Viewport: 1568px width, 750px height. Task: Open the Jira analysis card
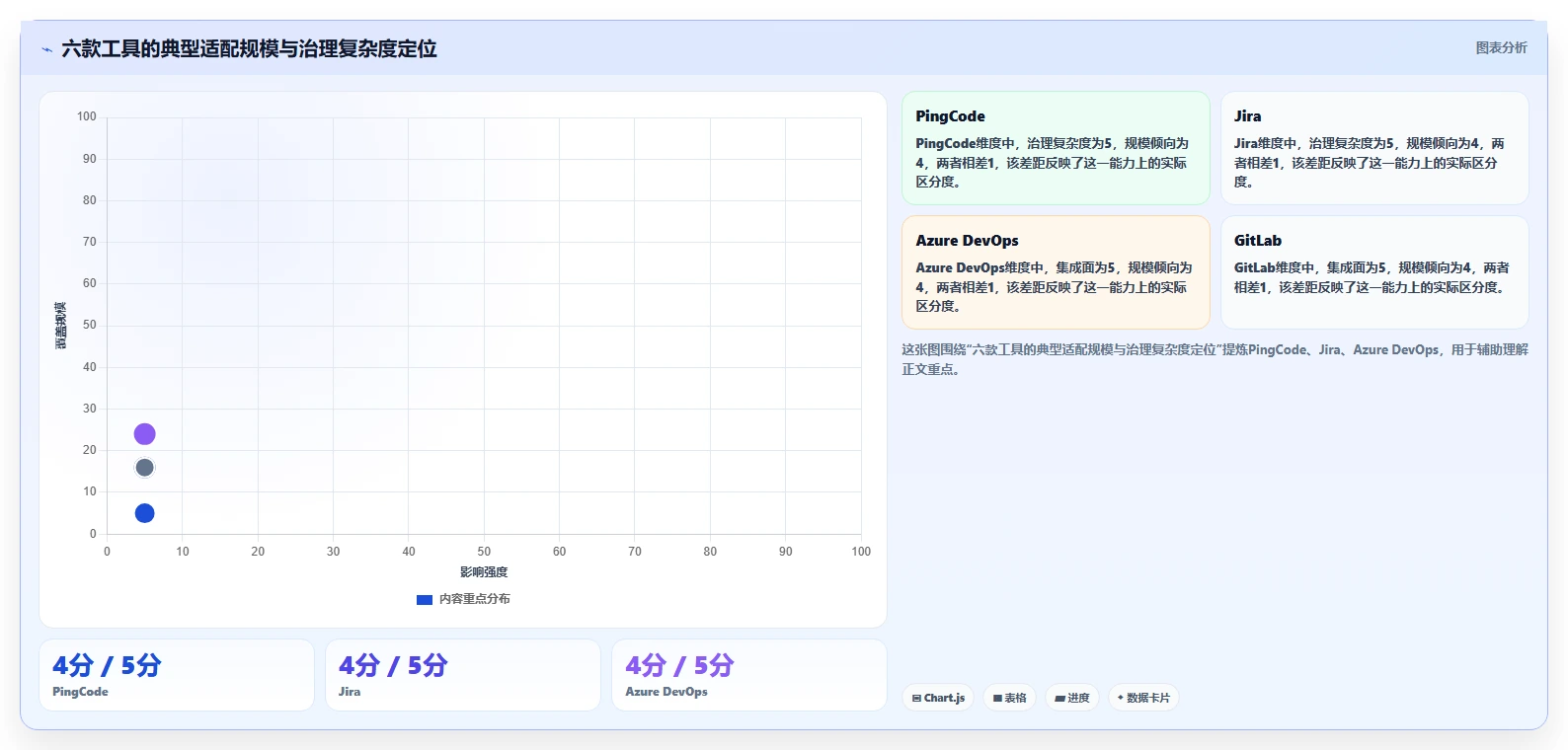coord(1374,148)
